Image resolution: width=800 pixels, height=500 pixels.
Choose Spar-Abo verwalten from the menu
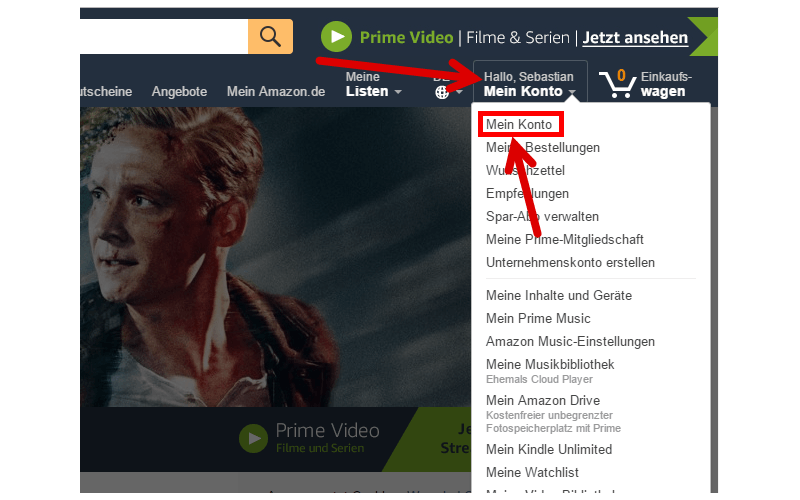(542, 216)
